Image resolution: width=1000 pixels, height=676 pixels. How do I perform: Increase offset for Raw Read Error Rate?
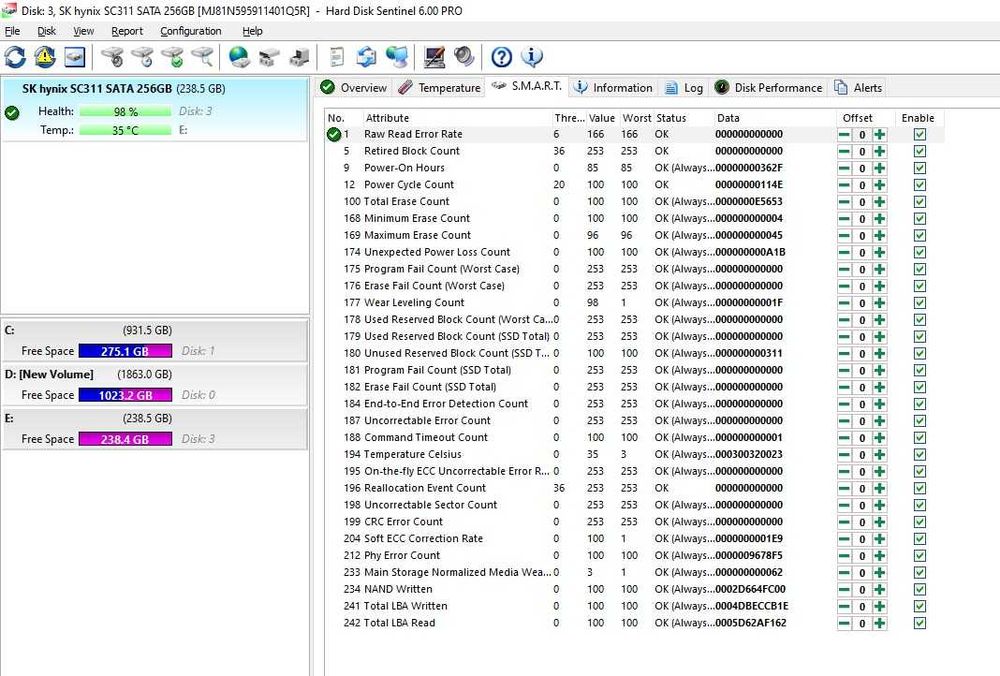879,135
